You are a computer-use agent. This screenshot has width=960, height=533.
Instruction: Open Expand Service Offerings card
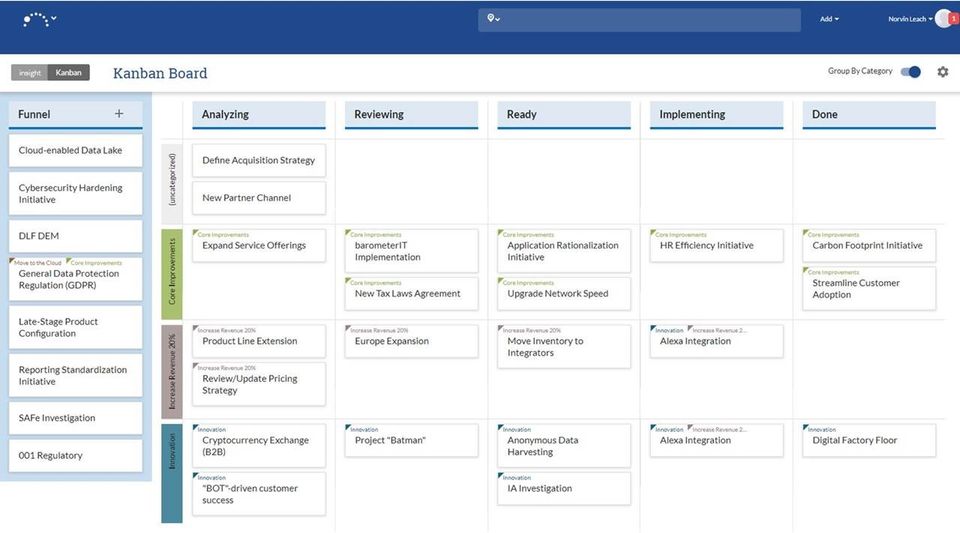[259, 245]
